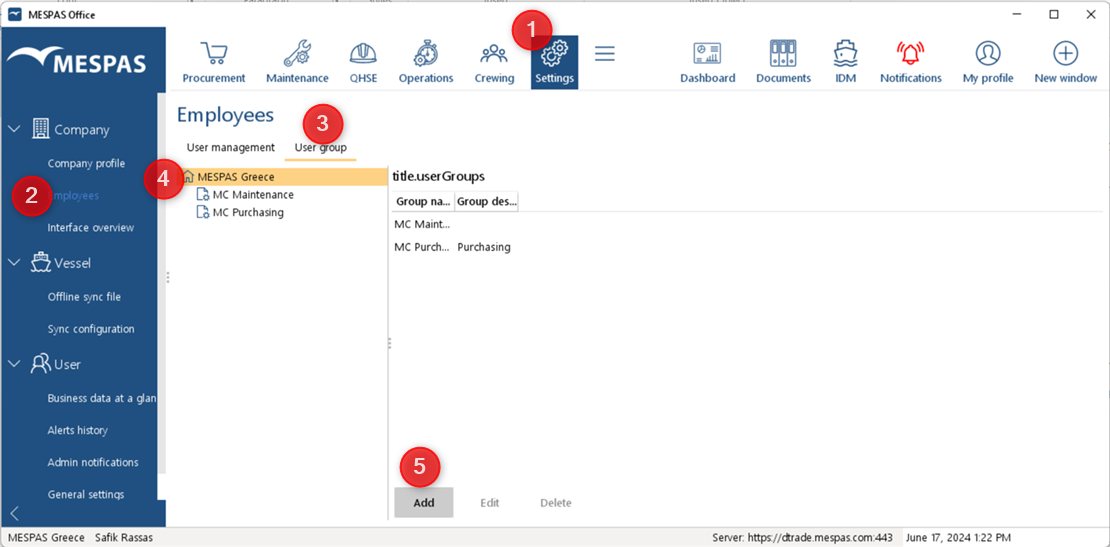The width and height of the screenshot is (1110, 547).
Task: Click the MESPAS Greece home icon in tree
Action: (x=188, y=177)
